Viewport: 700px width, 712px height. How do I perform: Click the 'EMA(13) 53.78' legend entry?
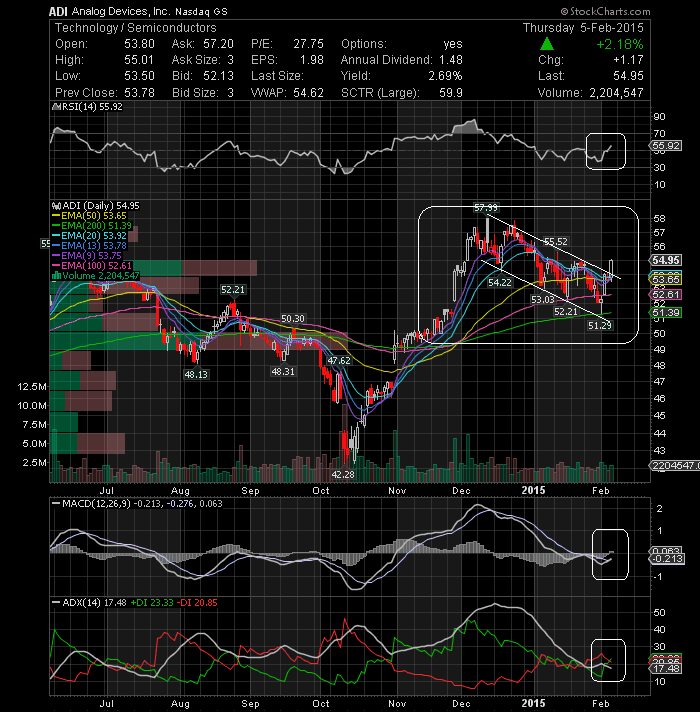pos(94,246)
